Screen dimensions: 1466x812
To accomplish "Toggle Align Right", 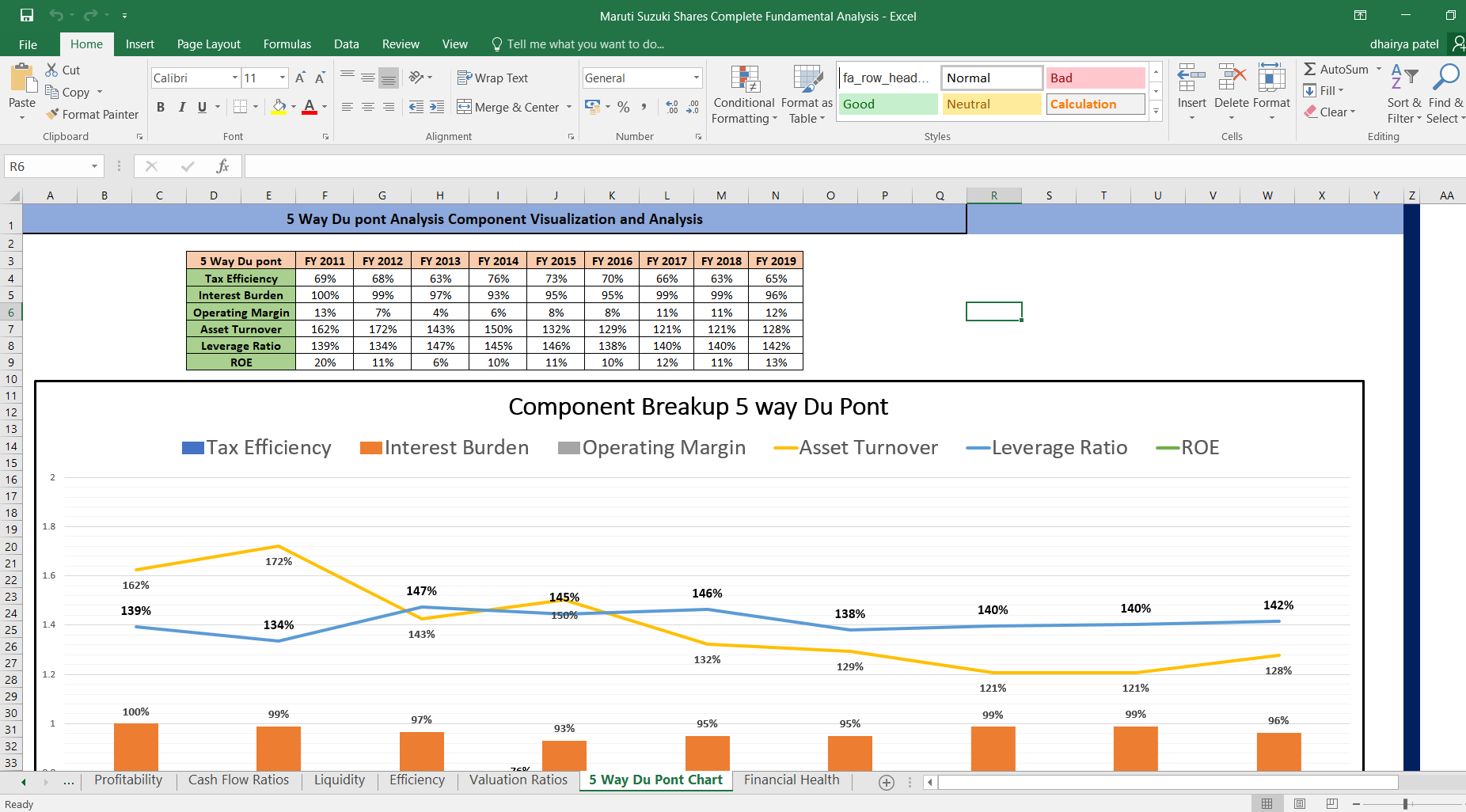I will [389, 107].
